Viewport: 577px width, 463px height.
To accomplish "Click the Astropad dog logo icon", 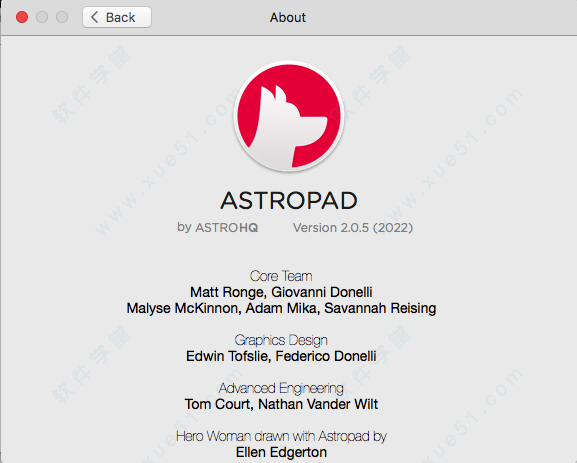I will coord(289,116).
